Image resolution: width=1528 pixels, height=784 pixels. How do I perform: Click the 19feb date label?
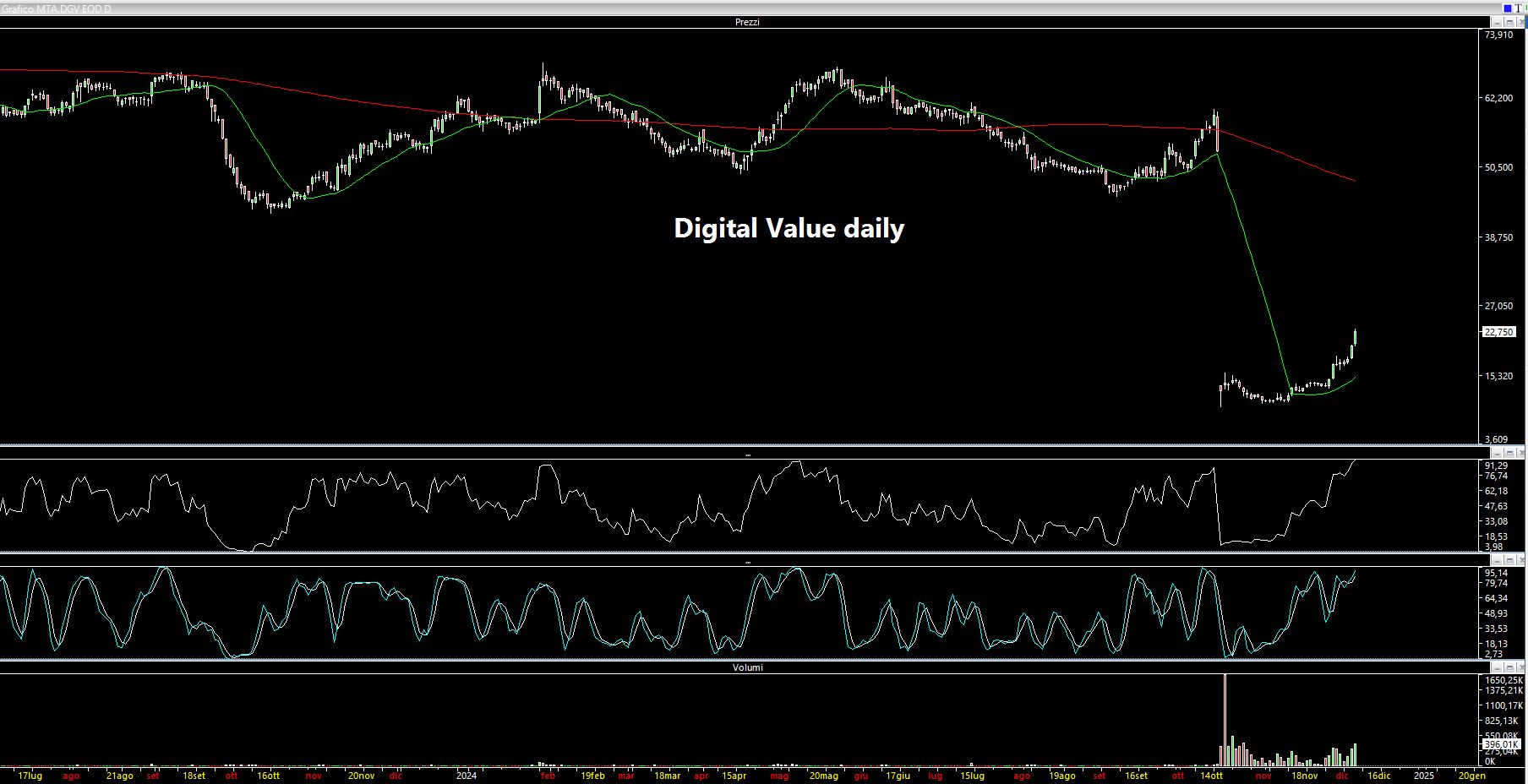point(592,776)
